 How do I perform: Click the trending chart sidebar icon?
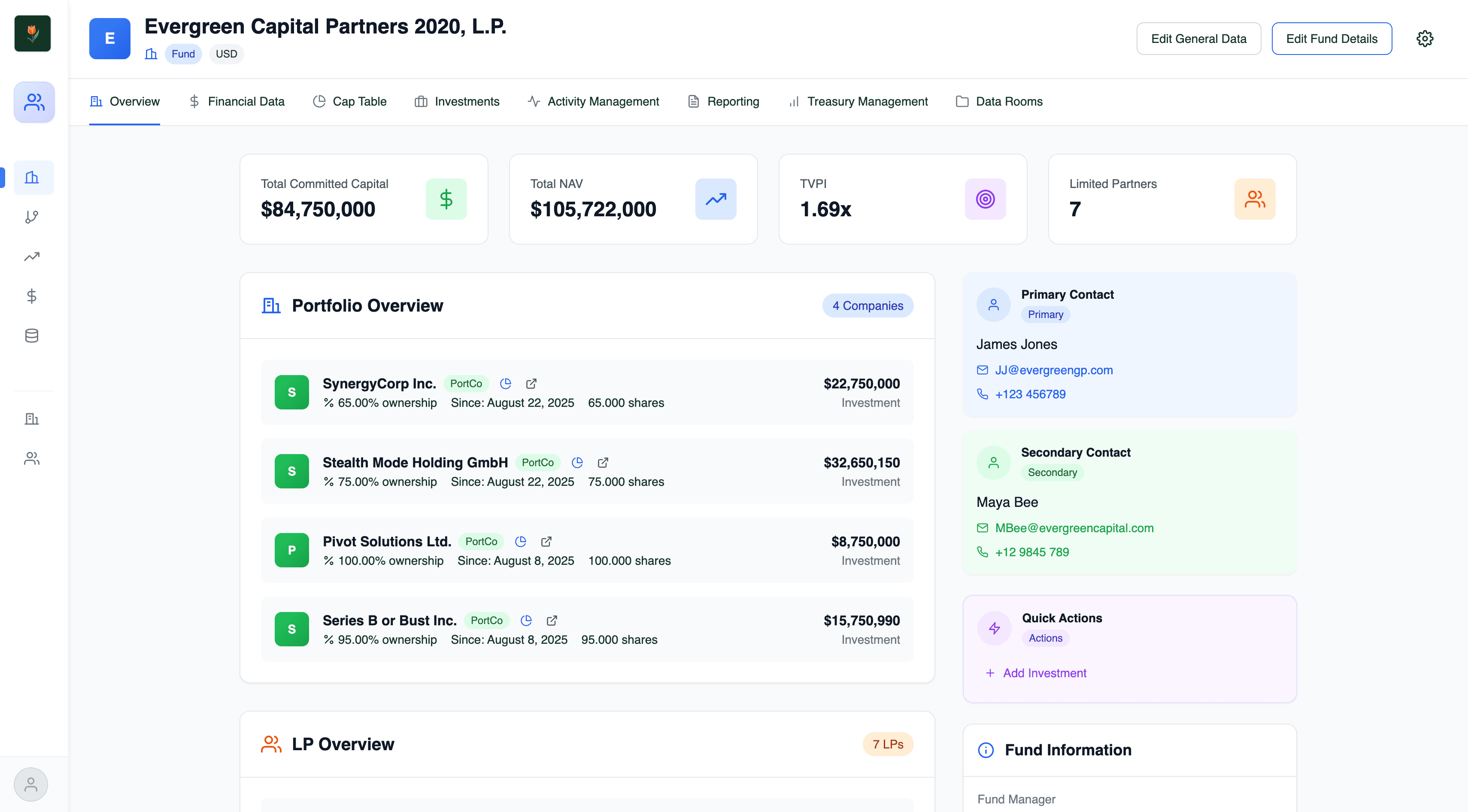click(32, 256)
